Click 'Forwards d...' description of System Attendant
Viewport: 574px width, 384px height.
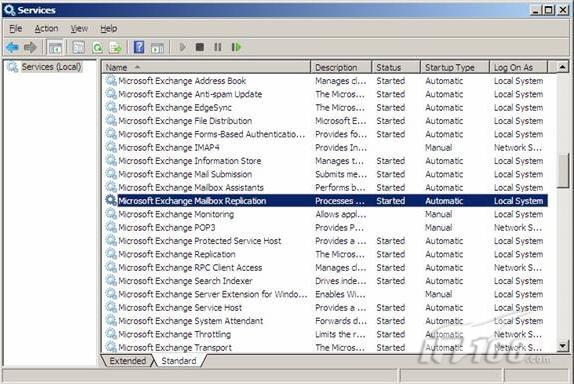[340, 321]
